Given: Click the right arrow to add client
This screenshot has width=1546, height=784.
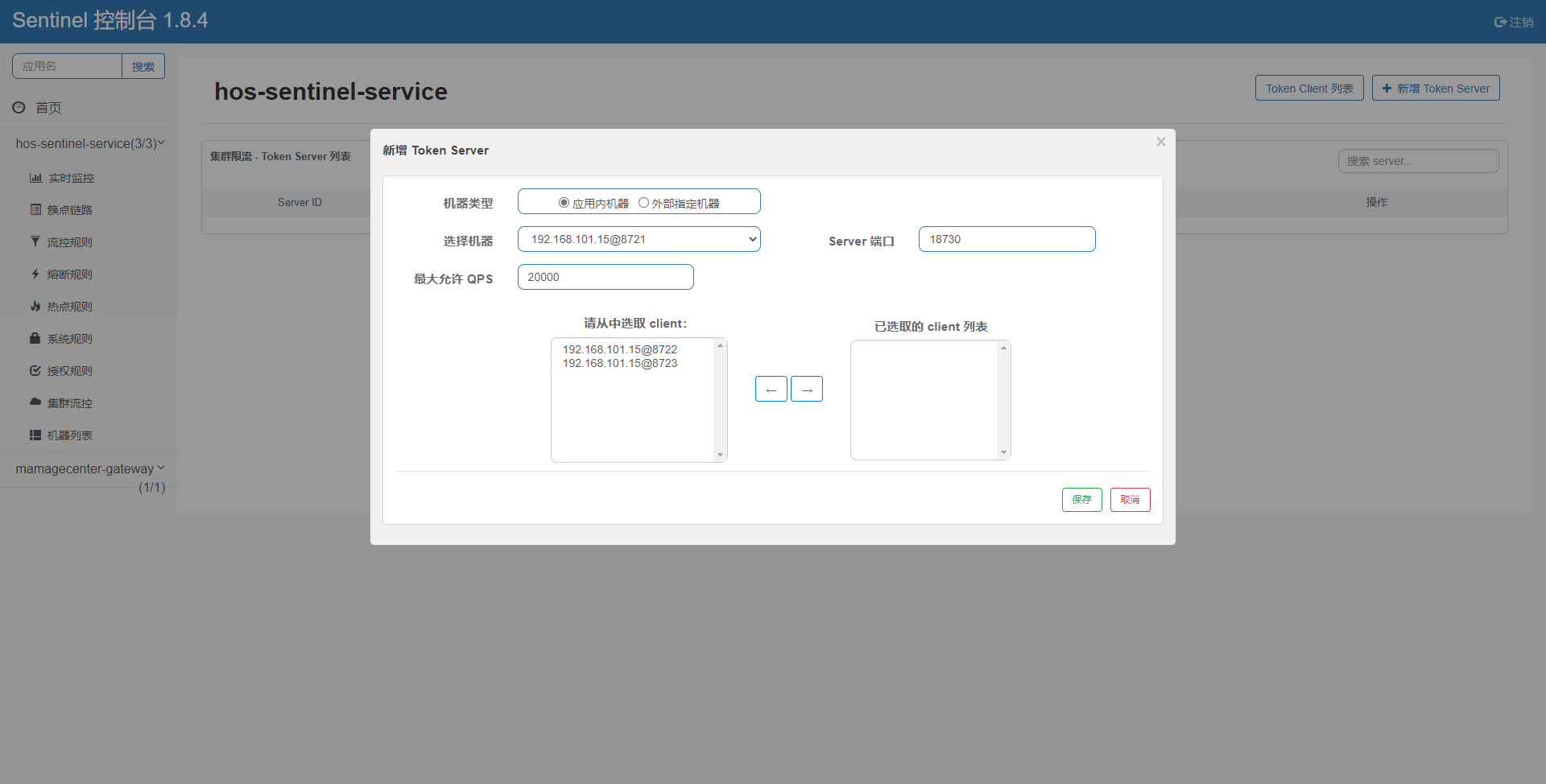Looking at the screenshot, I should click(x=806, y=390).
